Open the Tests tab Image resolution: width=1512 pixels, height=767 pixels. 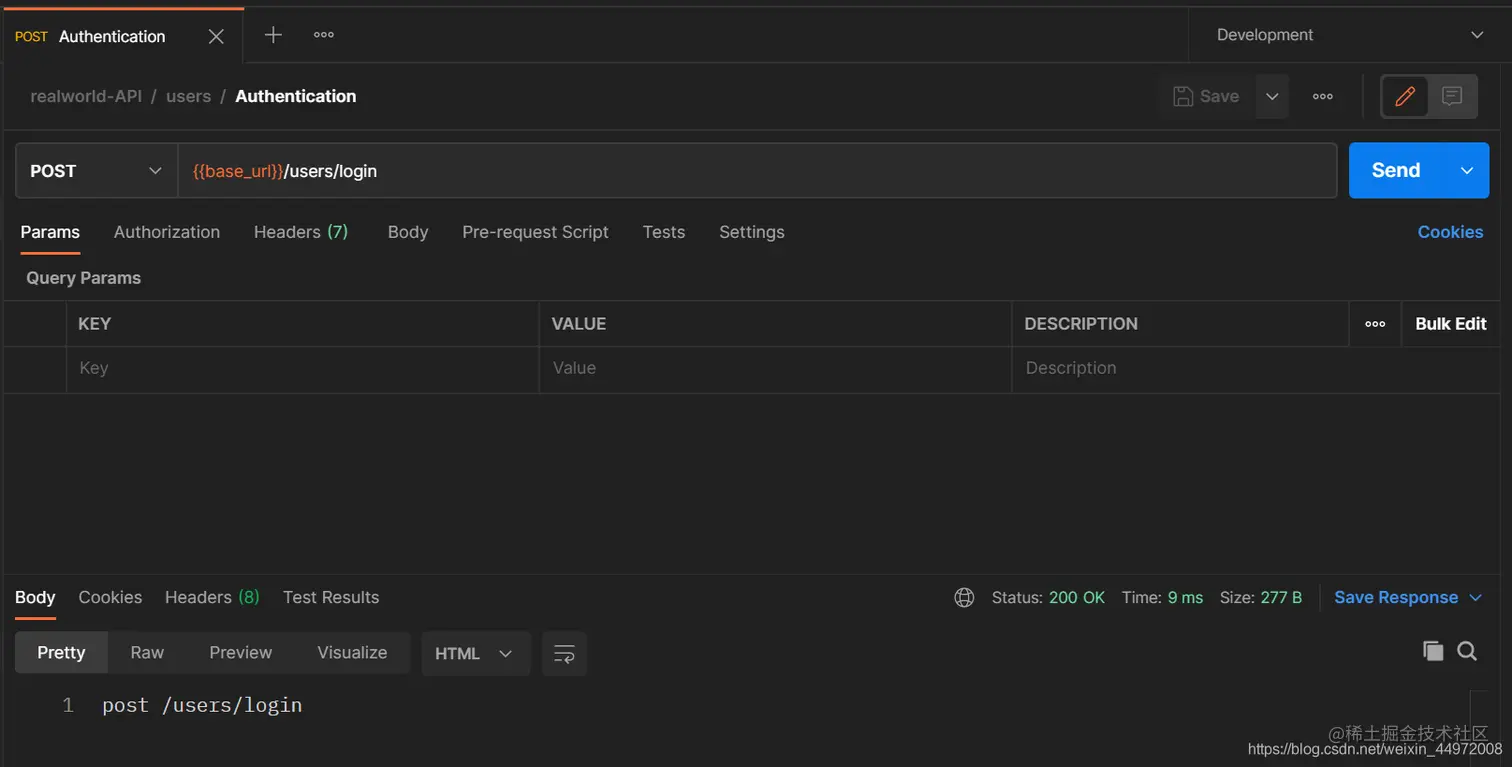coord(664,232)
